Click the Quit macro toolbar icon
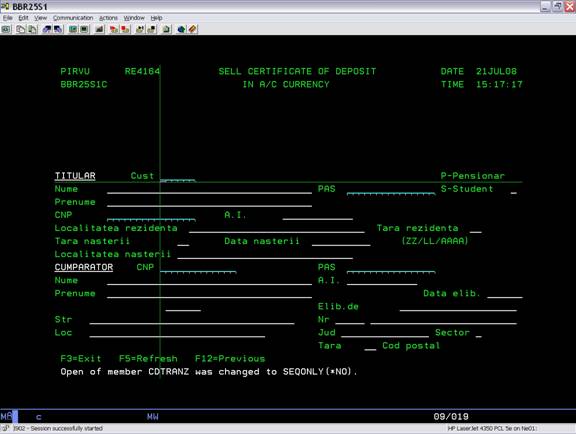The width and height of the screenshot is (576, 434). [x=151, y=29]
